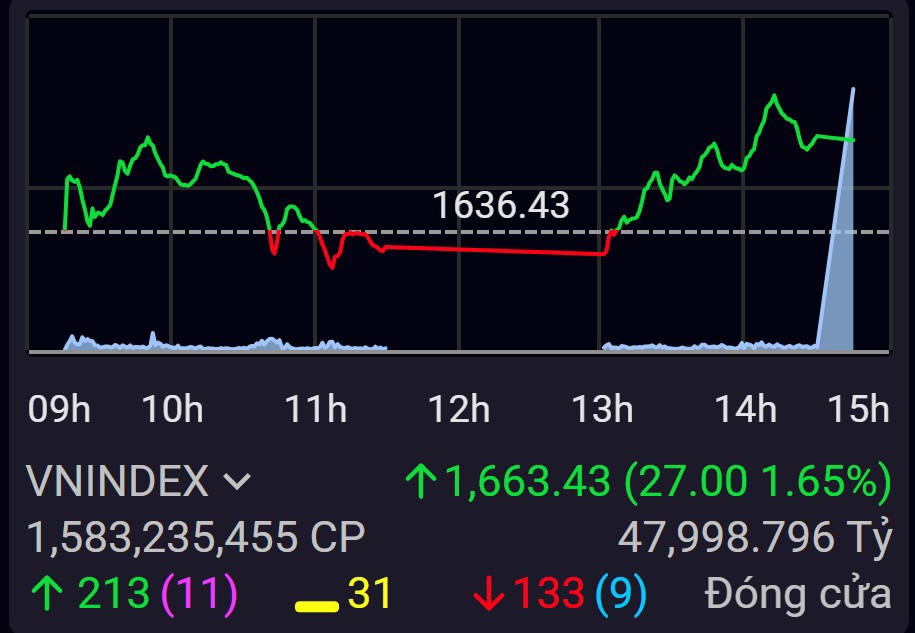Click the magenta ceiling count (11)
The image size is (915, 633).
pyautogui.click(x=196, y=593)
